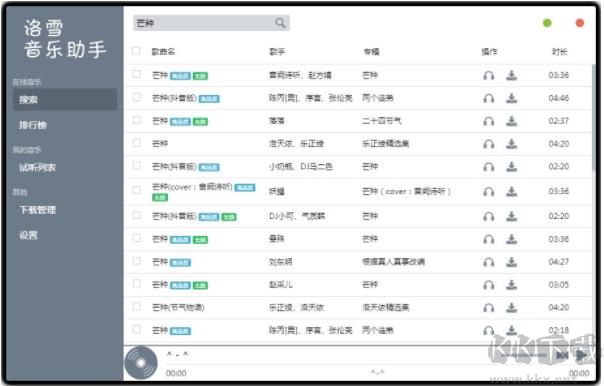Click the playback progress bar
This screenshot has width=604, height=386.
coord(378,364)
